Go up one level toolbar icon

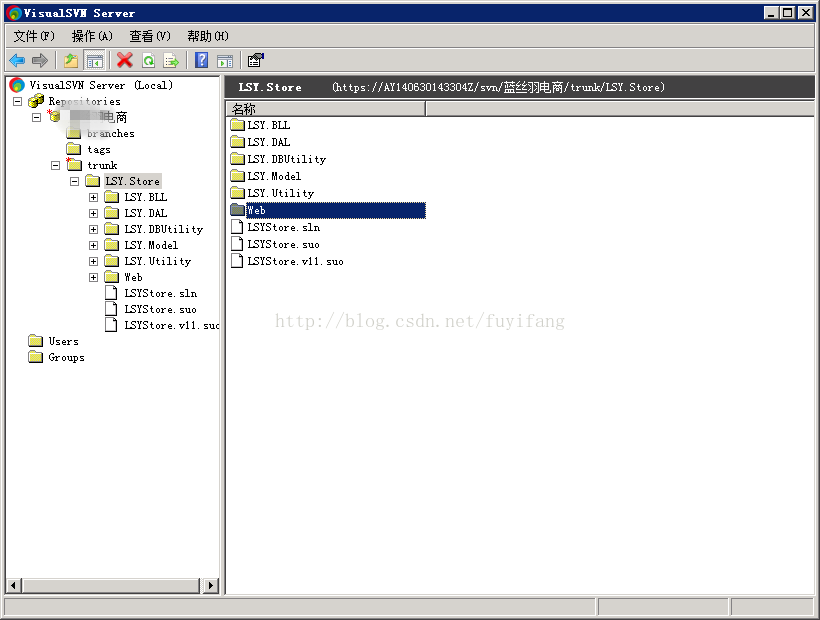(x=71, y=61)
